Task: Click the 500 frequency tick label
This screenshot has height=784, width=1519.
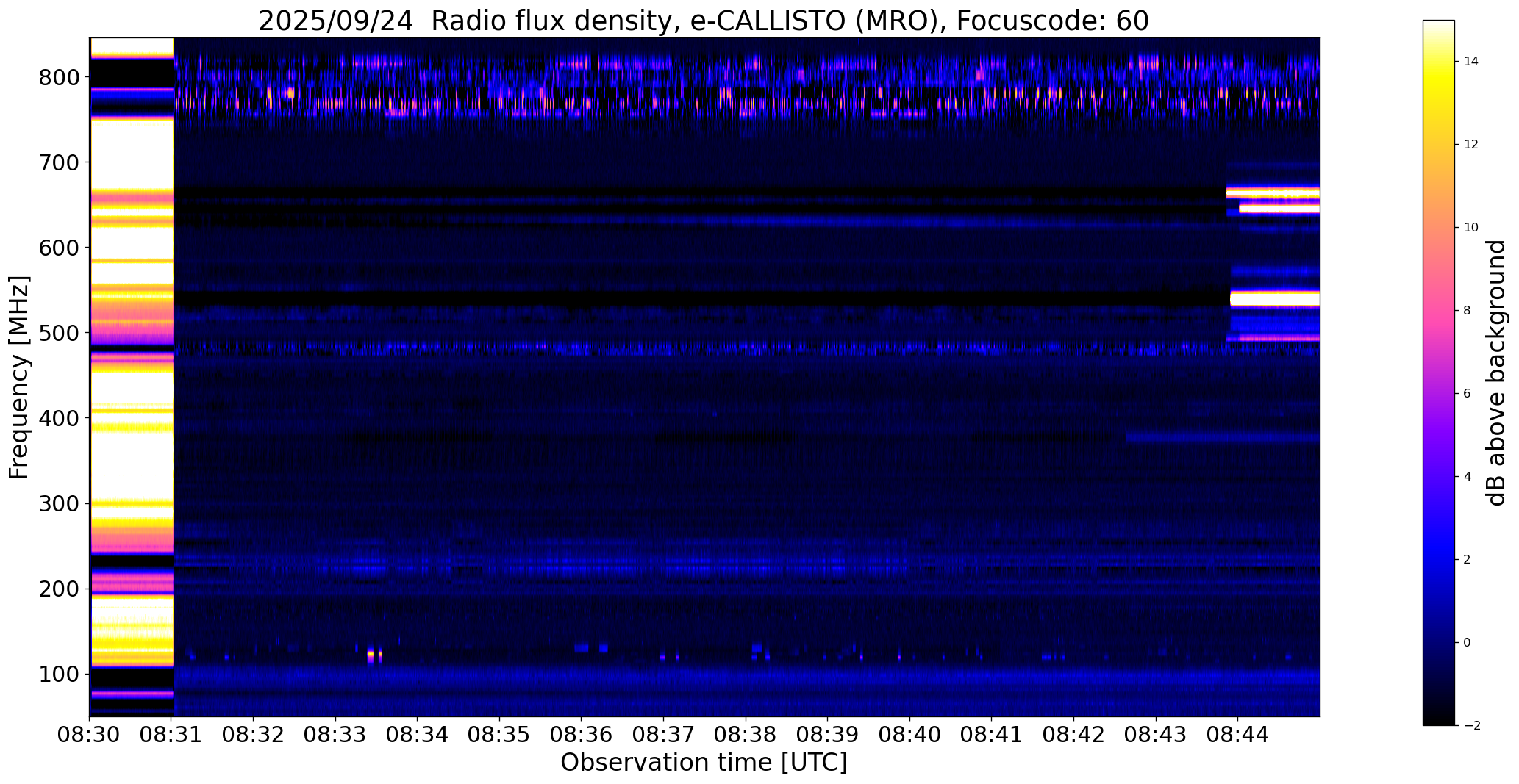Action: (60, 333)
